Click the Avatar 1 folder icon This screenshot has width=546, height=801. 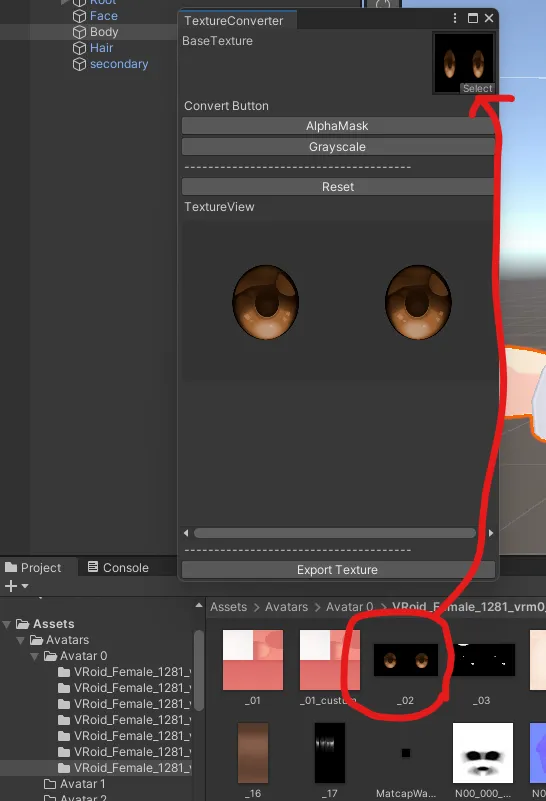point(50,784)
